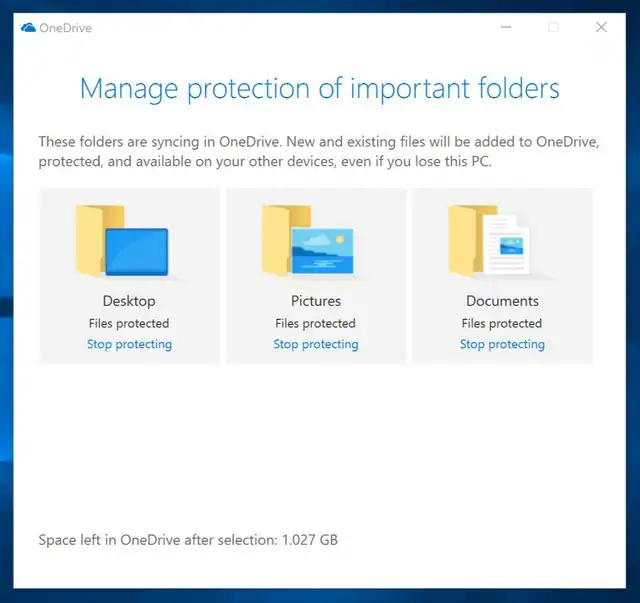This screenshot has width=640, height=603.
Task: Click the OneDrive cloud logo icon
Action: pos(28,28)
